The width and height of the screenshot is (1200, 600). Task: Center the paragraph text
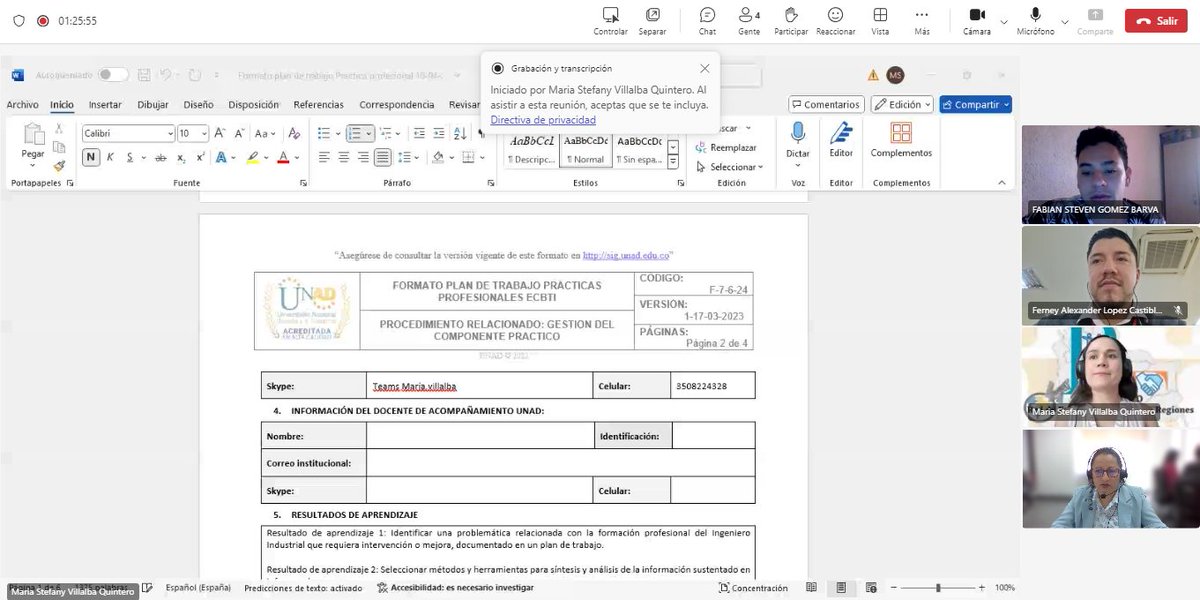(x=344, y=157)
